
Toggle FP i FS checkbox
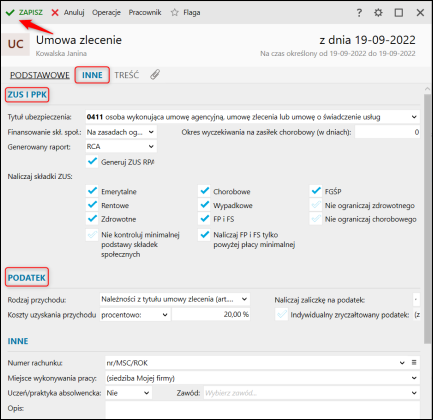pos(204,219)
